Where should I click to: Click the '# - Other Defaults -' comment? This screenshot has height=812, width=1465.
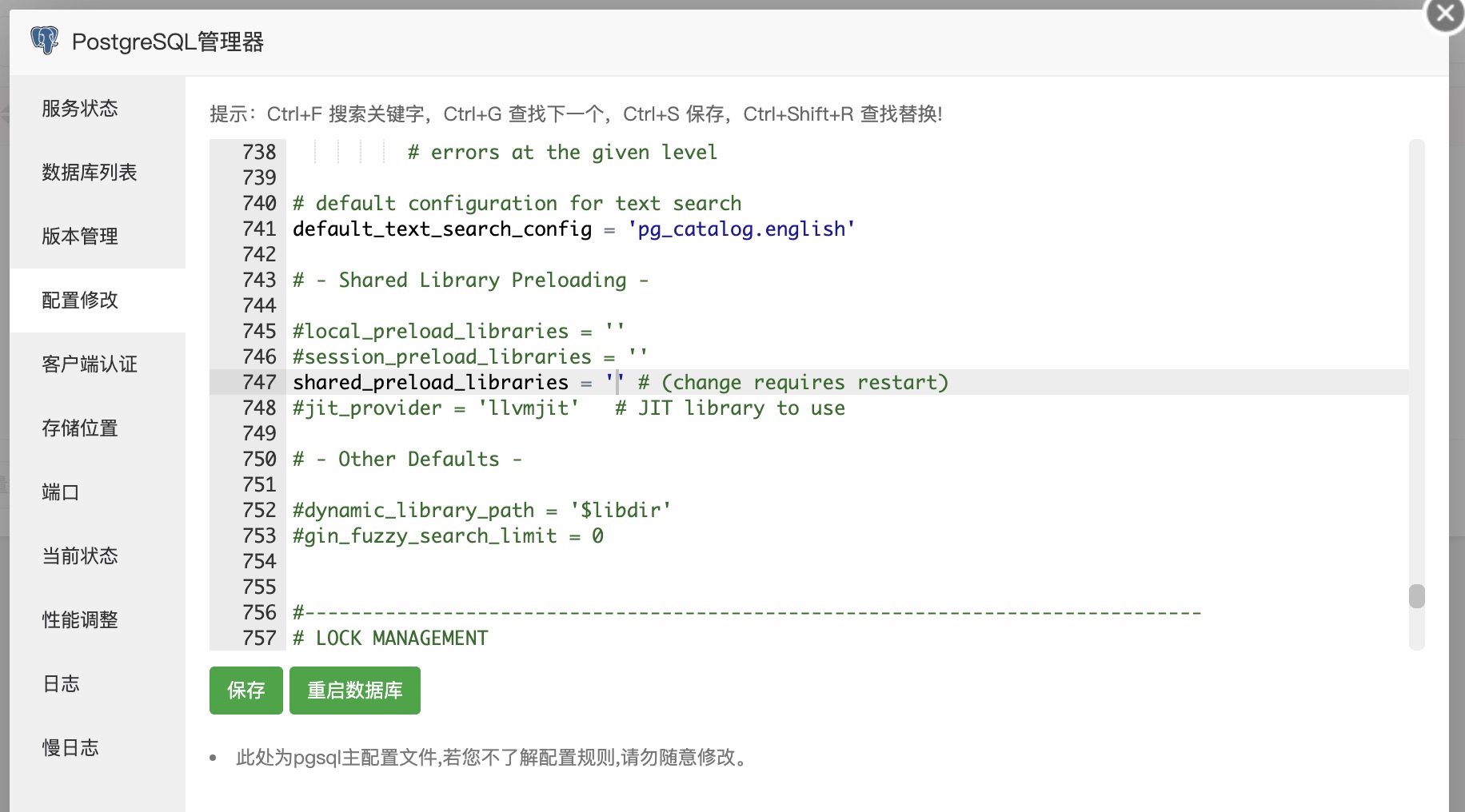[408, 459]
